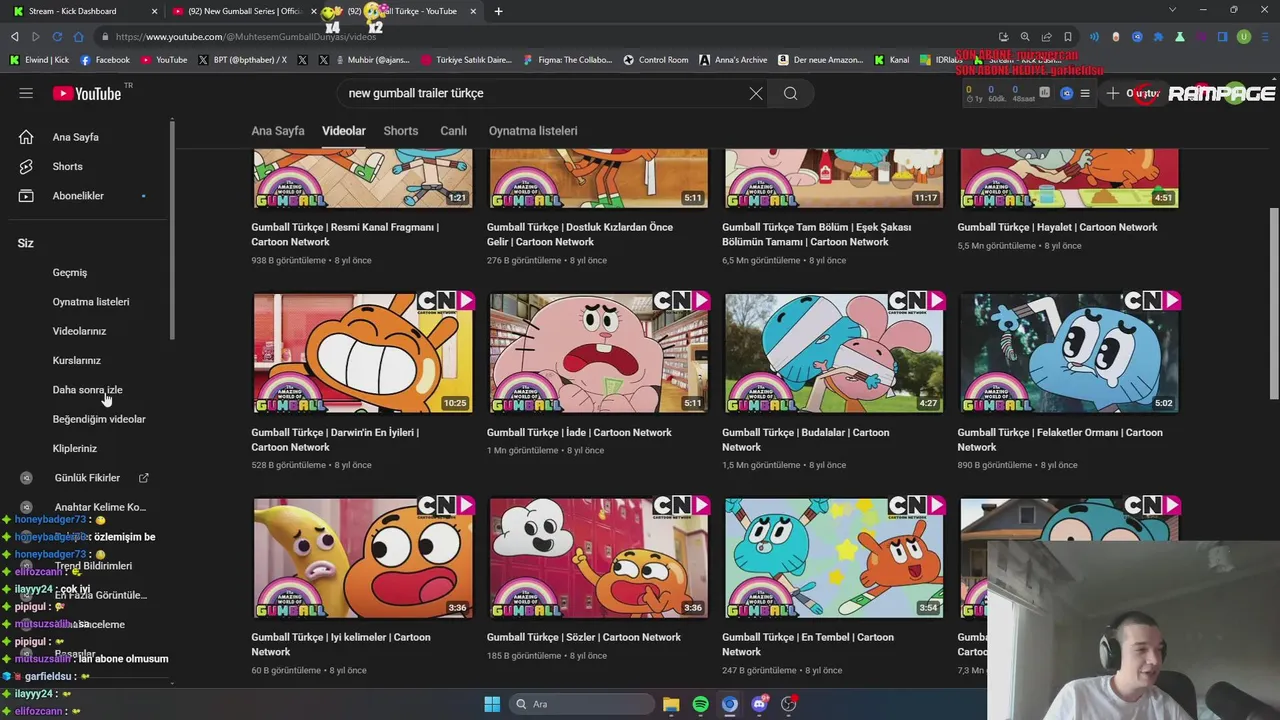Click the browser home icon
The height and width of the screenshot is (720, 1280).
tap(79, 37)
